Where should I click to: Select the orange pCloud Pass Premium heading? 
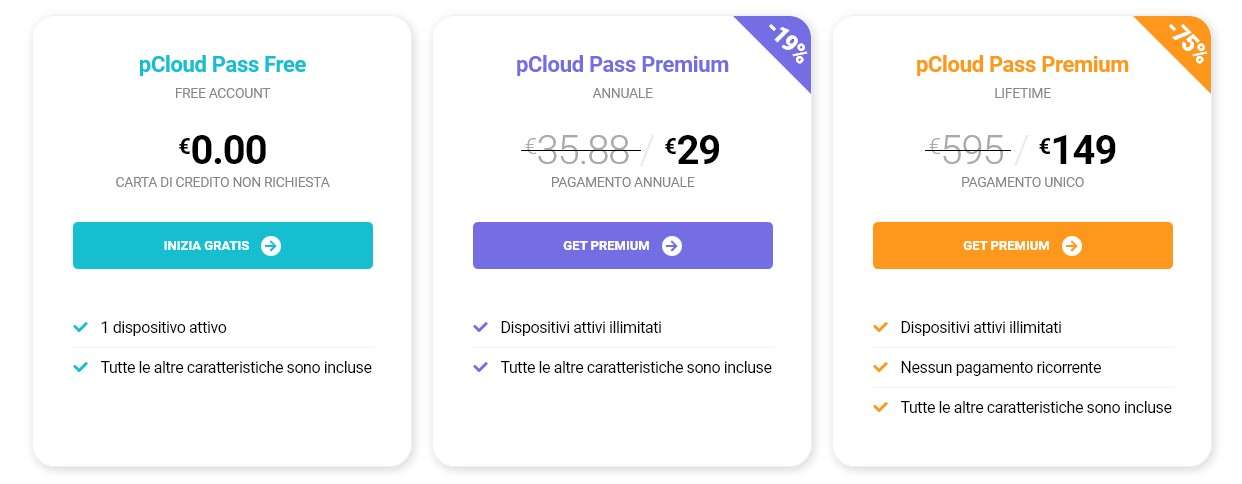click(1022, 65)
